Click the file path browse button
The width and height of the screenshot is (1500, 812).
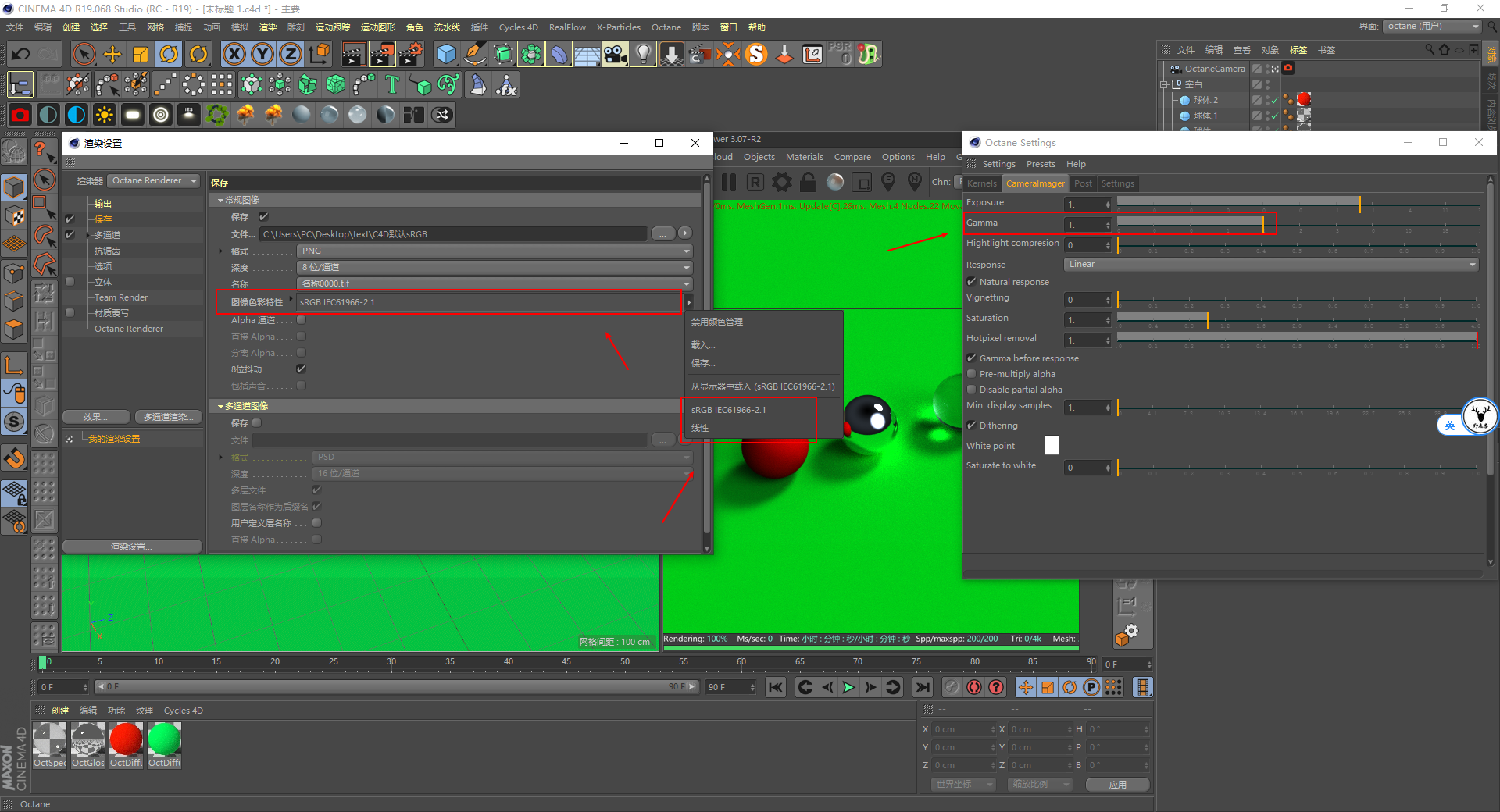point(663,233)
